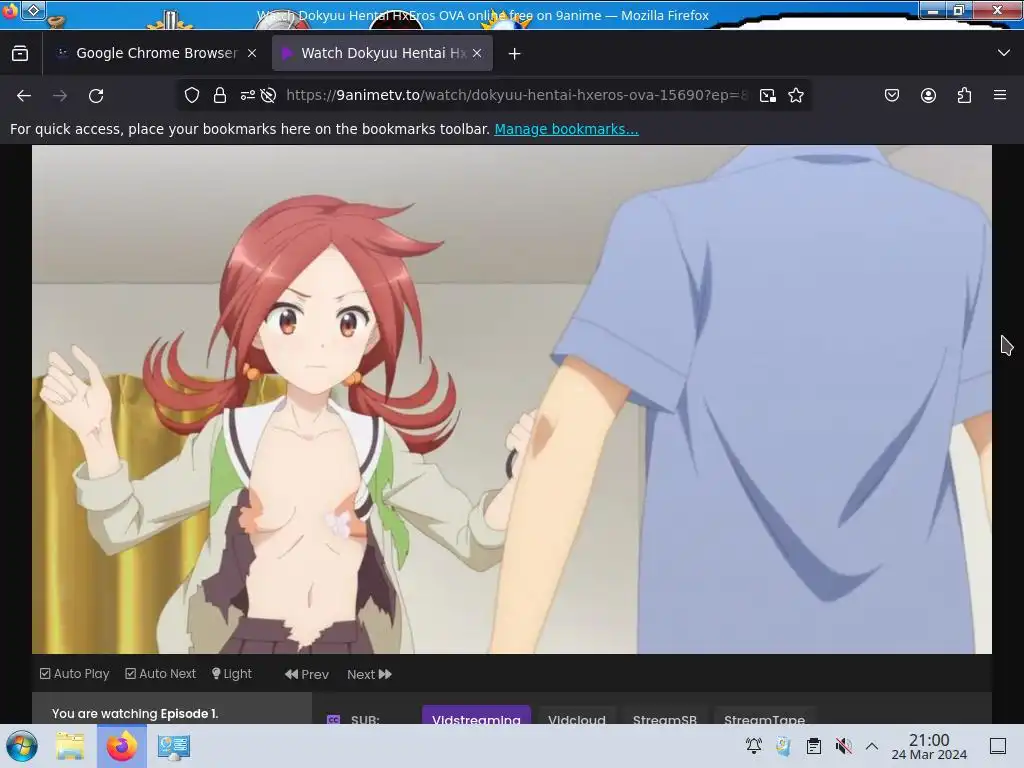Image resolution: width=1024 pixels, height=768 pixels.
Task: Open the 21:00 clock calendar
Action: pos(929,746)
